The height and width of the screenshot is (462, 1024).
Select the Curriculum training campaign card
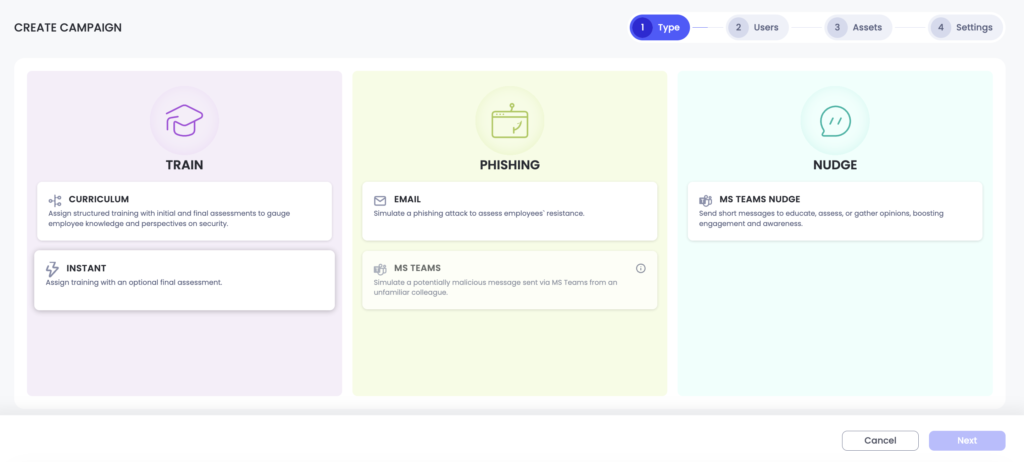tap(184, 211)
